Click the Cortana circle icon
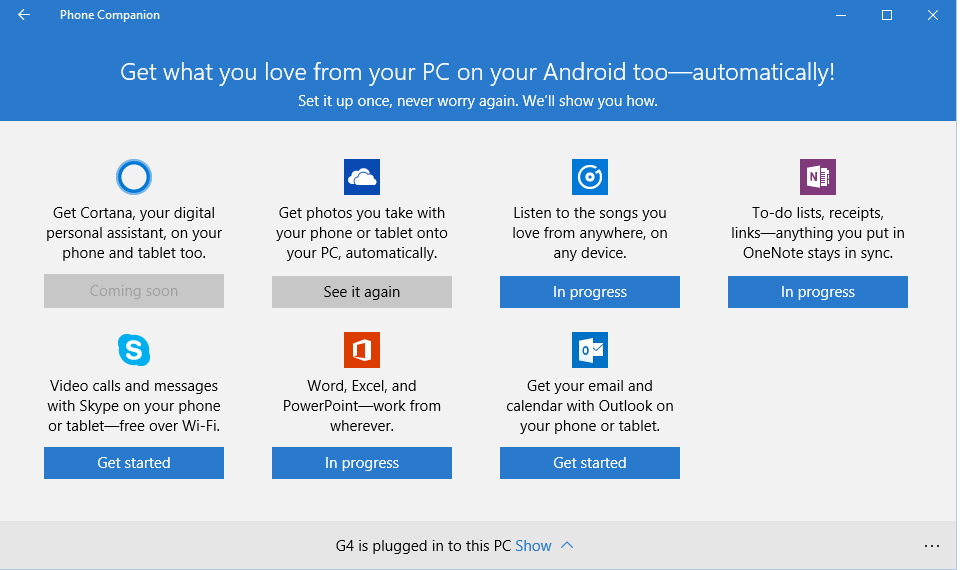960x570 pixels. [x=133, y=177]
